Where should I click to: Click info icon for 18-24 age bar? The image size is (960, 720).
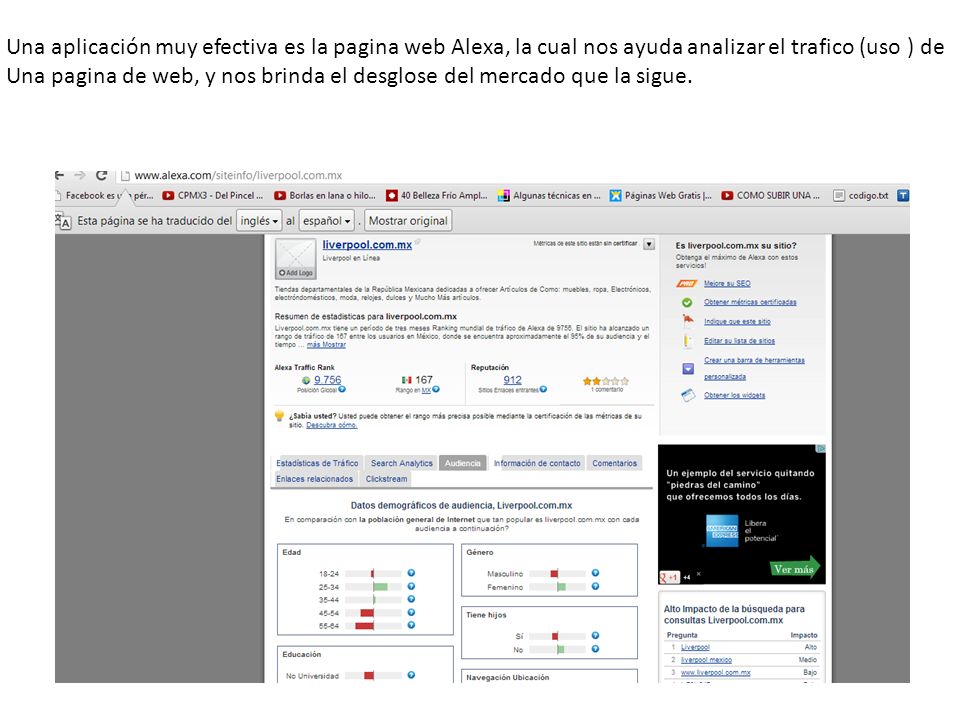tap(411, 573)
